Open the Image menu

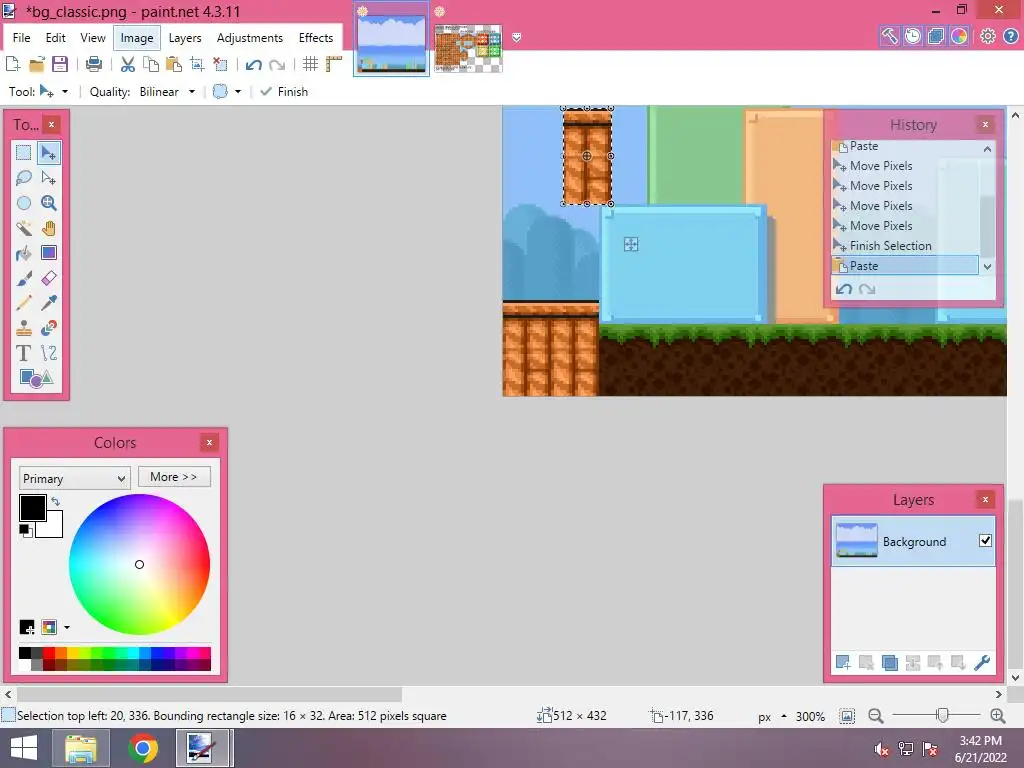137,38
